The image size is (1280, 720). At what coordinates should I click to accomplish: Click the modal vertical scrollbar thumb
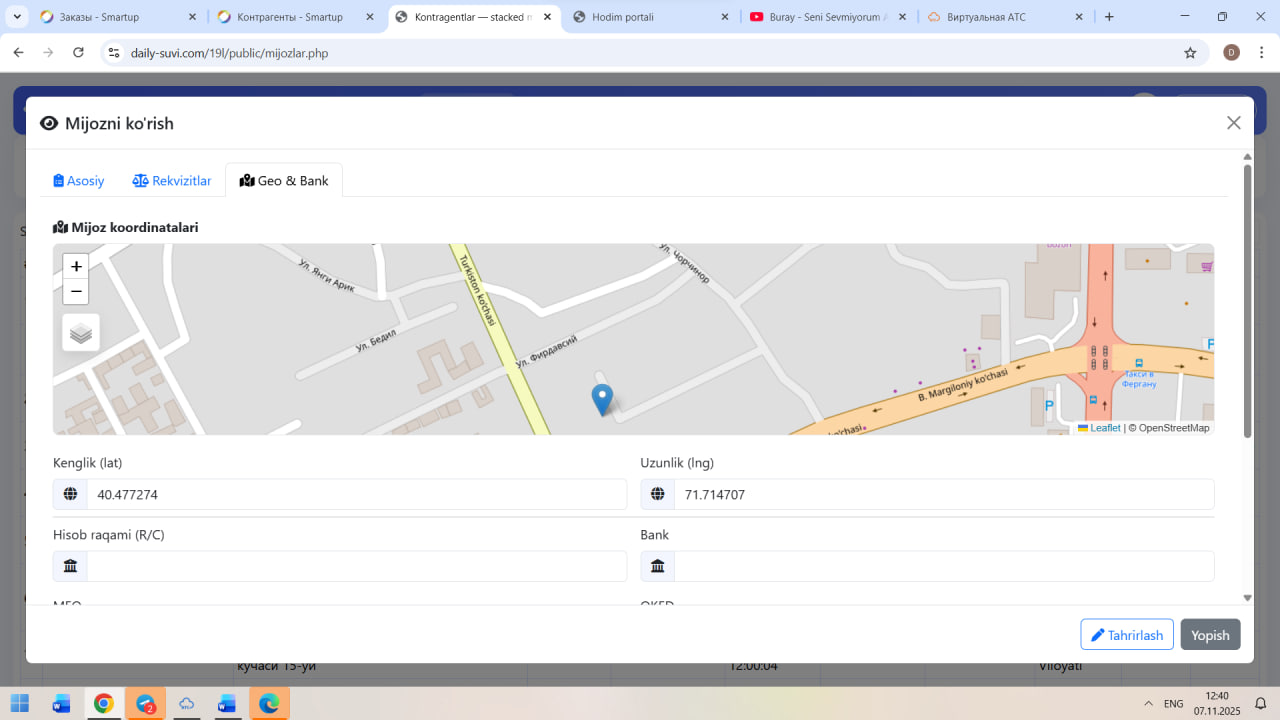[x=1247, y=300]
